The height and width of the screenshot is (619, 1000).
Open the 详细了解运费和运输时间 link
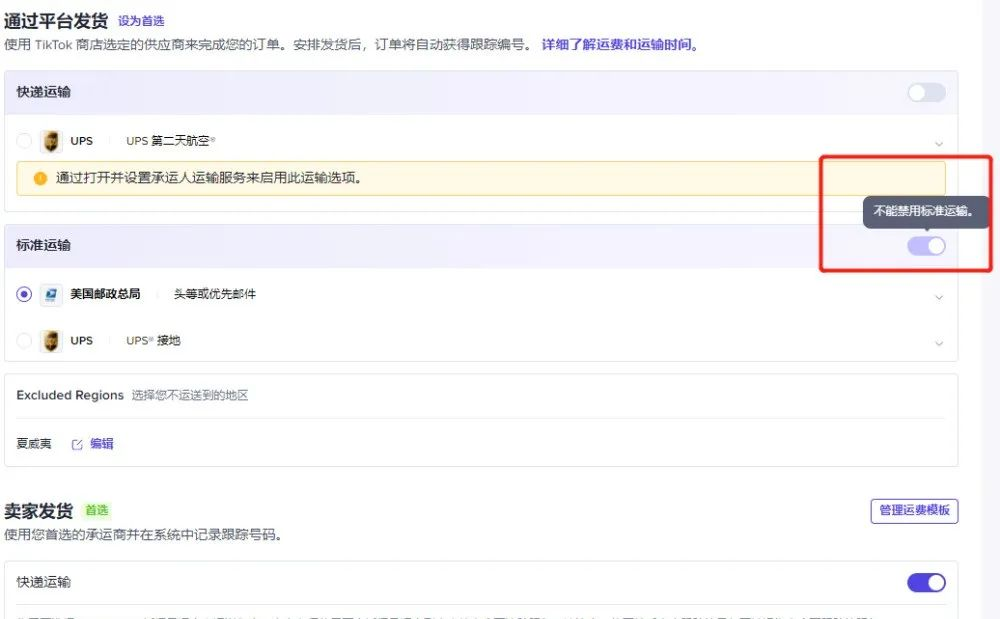[x=619, y=45]
